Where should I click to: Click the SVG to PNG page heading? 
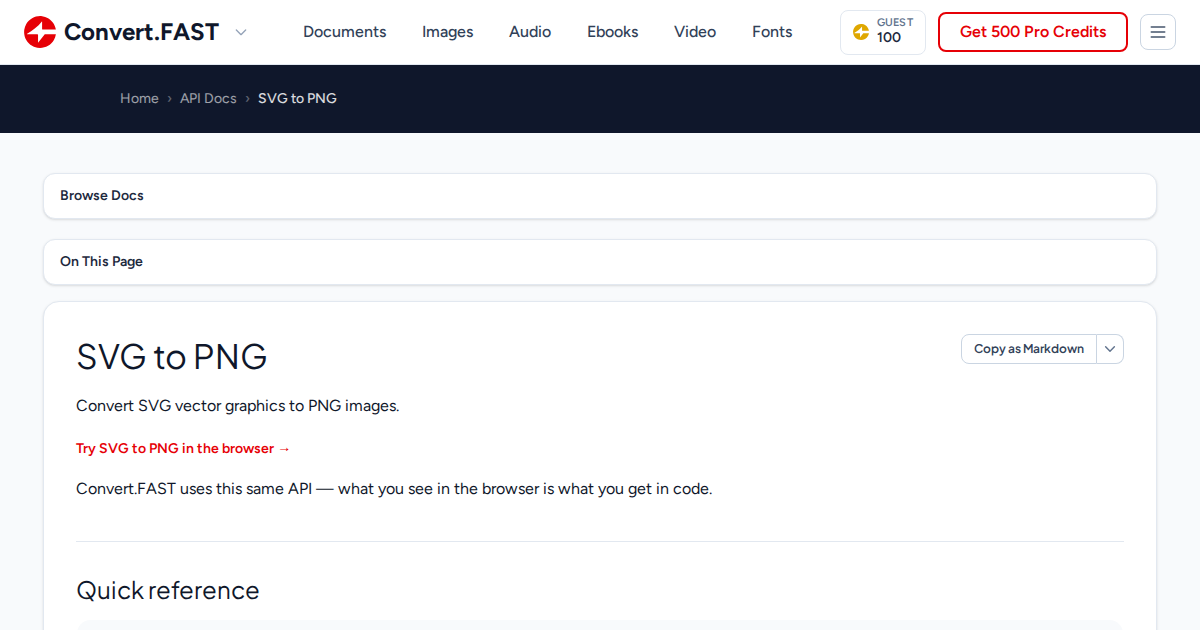point(172,357)
